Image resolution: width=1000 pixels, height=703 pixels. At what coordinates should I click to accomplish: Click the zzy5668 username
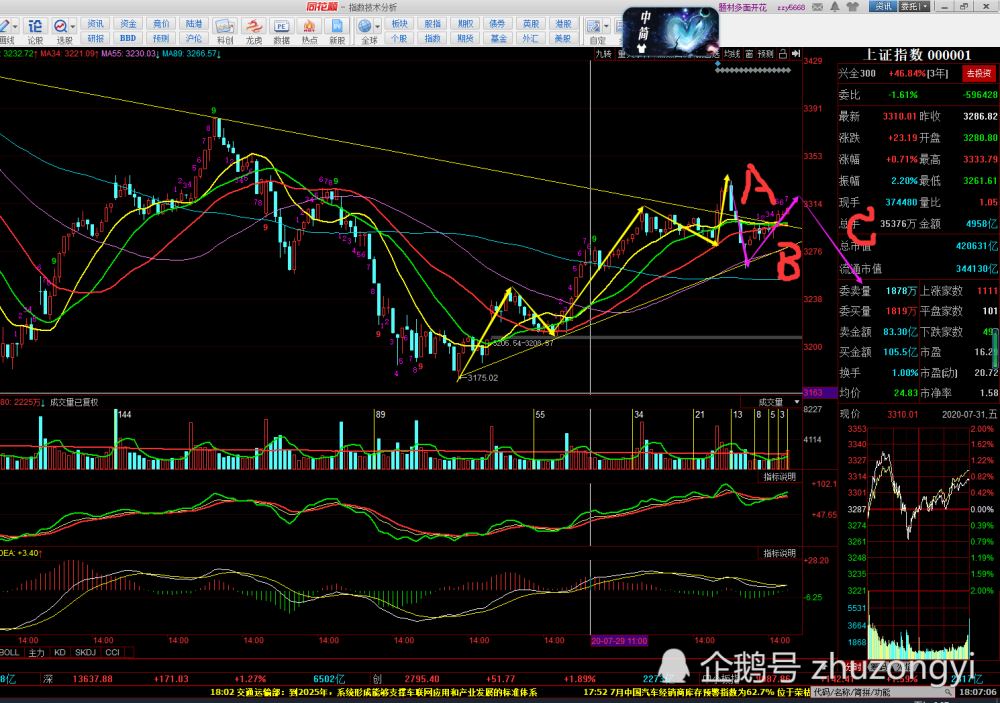[x=791, y=7]
